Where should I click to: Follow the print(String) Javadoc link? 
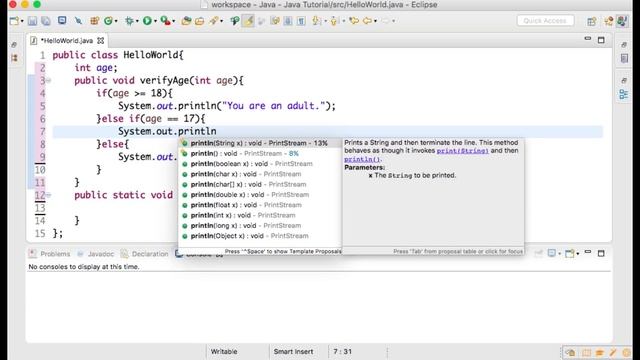pos(462,151)
